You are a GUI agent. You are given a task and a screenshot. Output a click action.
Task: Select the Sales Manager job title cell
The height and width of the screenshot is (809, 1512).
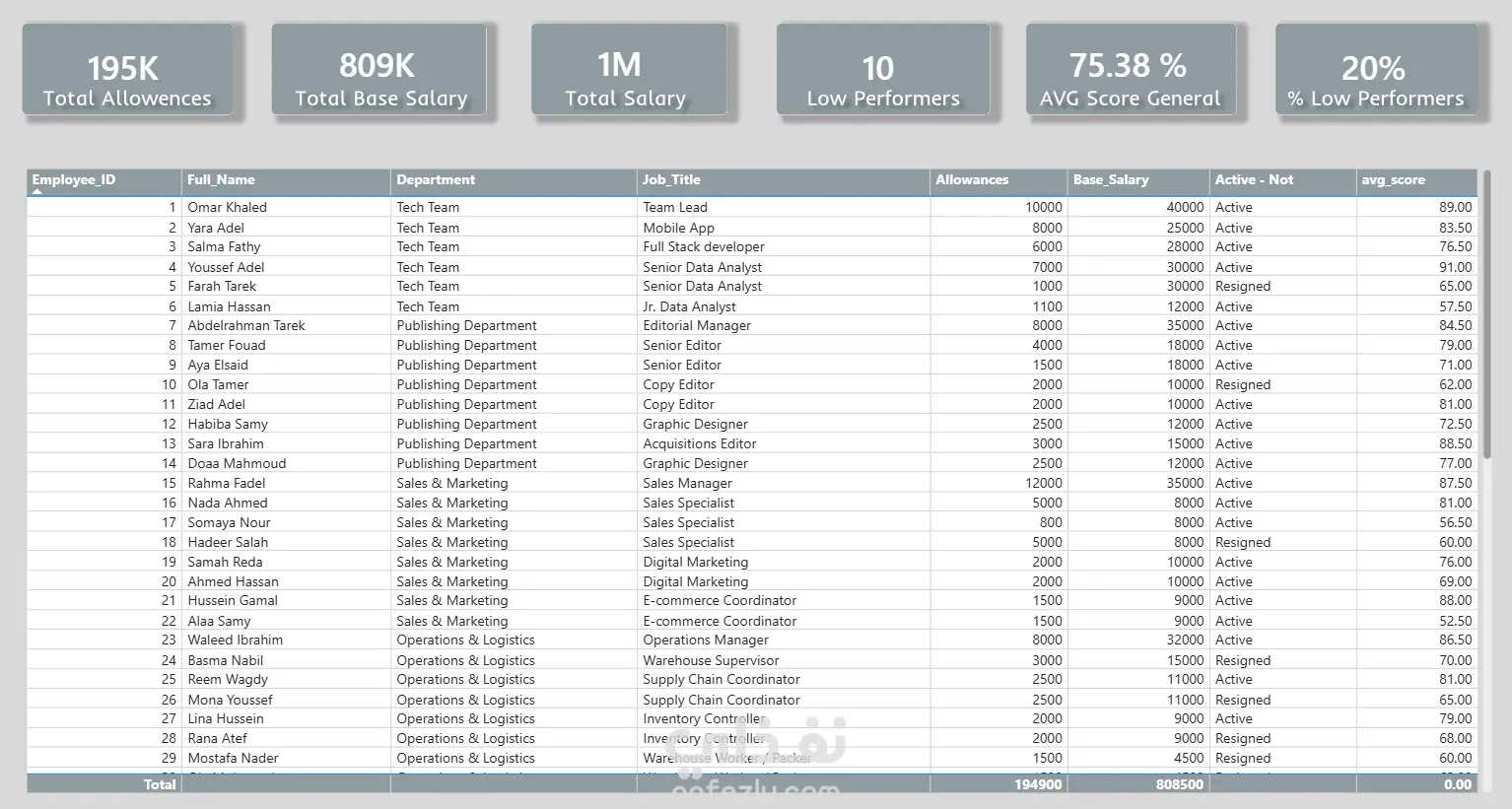coord(687,483)
